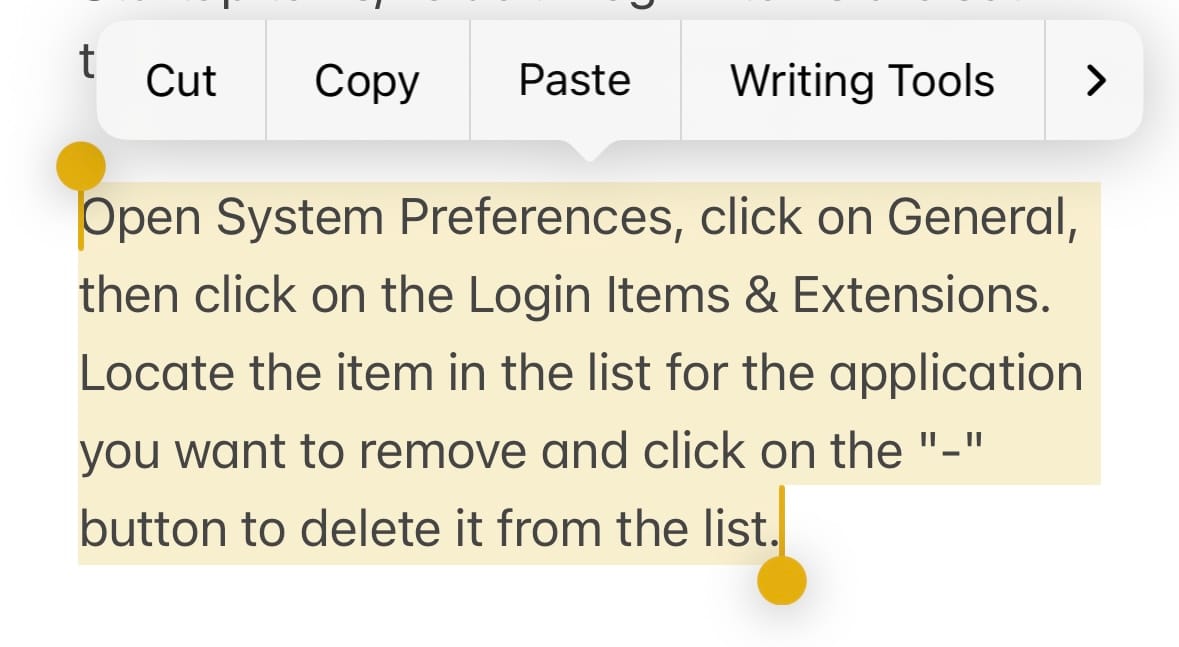This screenshot has width=1179, height=647.
Task: Choose Copy from the edit menu
Action: 367,81
